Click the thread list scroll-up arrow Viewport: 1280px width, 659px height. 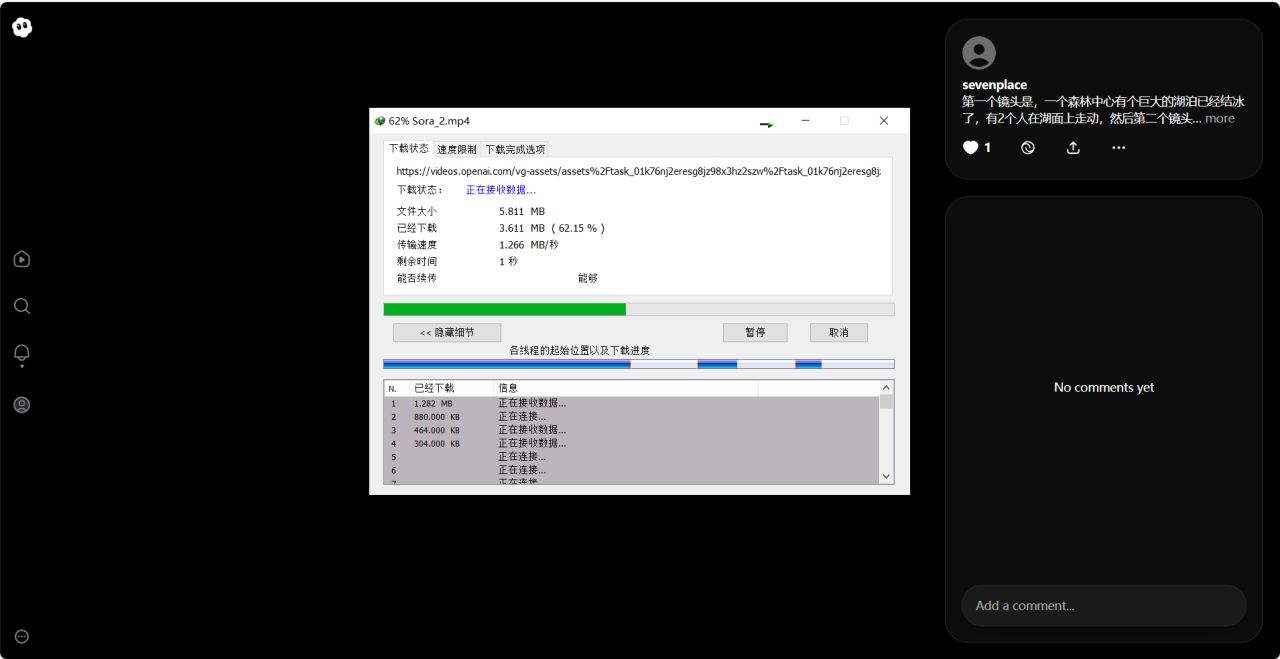(x=886, y=388)
